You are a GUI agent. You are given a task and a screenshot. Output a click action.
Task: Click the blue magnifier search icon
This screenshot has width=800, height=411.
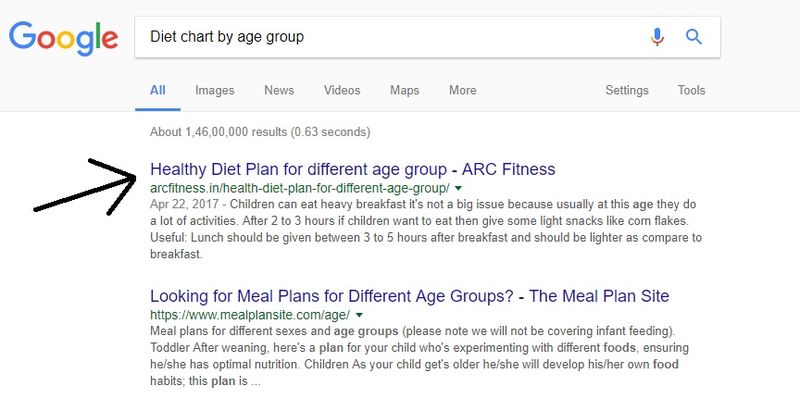(x=693, y=37)
